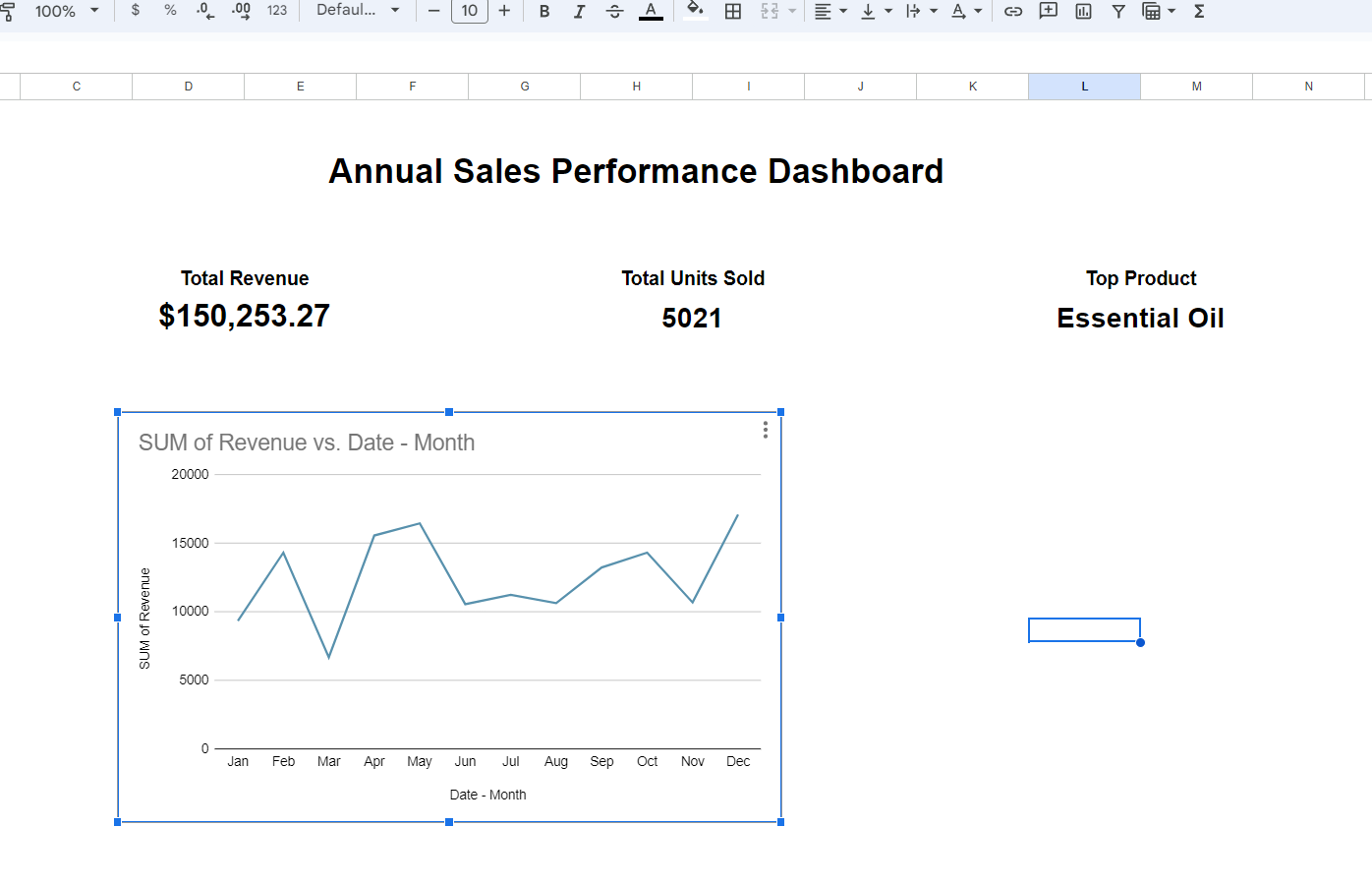
Task: Open the fill color bucket
Action: tap(696, 11)
